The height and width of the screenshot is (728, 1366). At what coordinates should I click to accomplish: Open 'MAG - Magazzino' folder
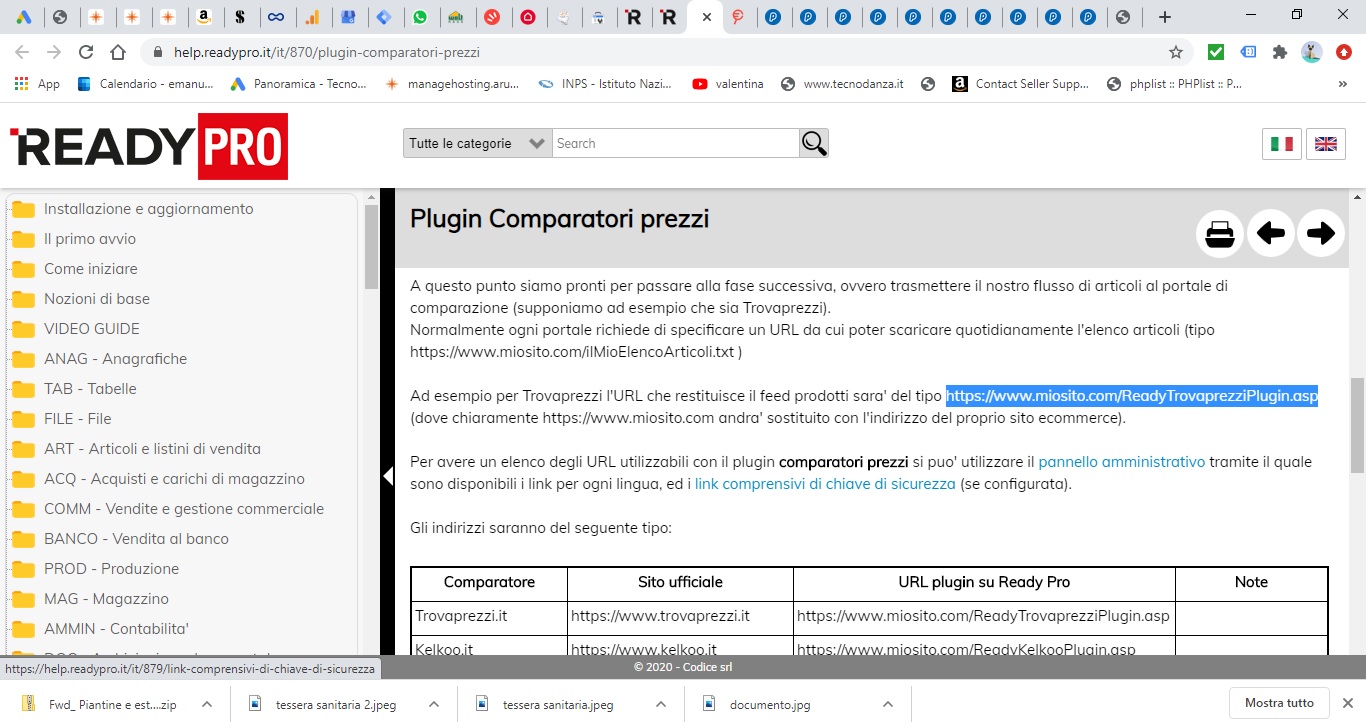106,599
